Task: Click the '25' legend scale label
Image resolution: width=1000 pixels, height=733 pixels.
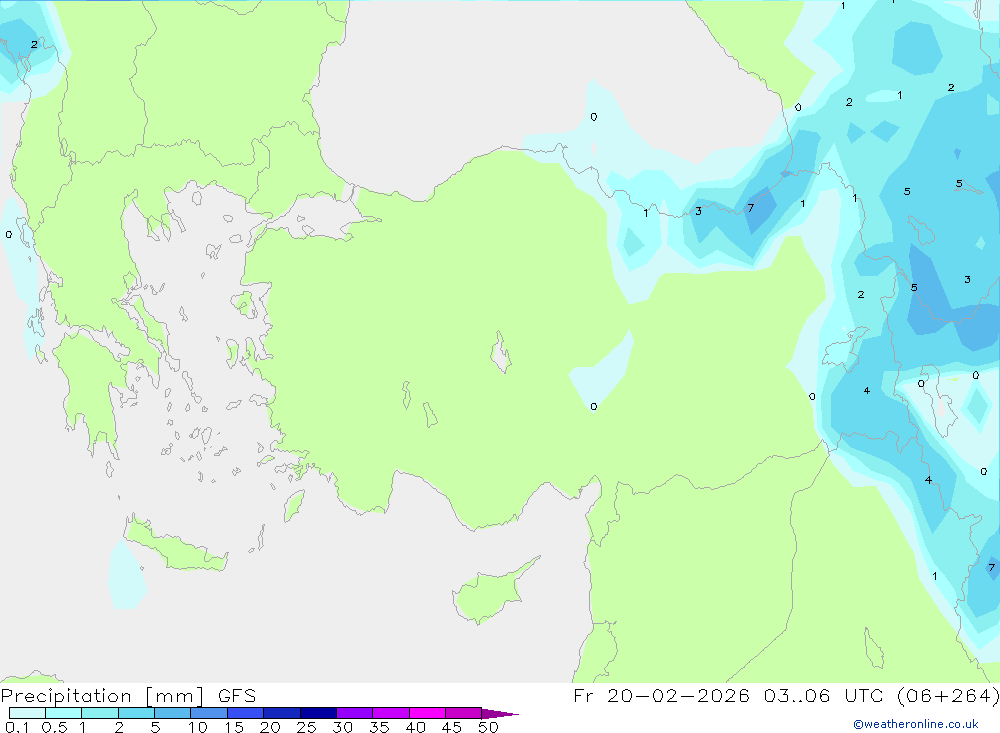Action: click(306, 727)
